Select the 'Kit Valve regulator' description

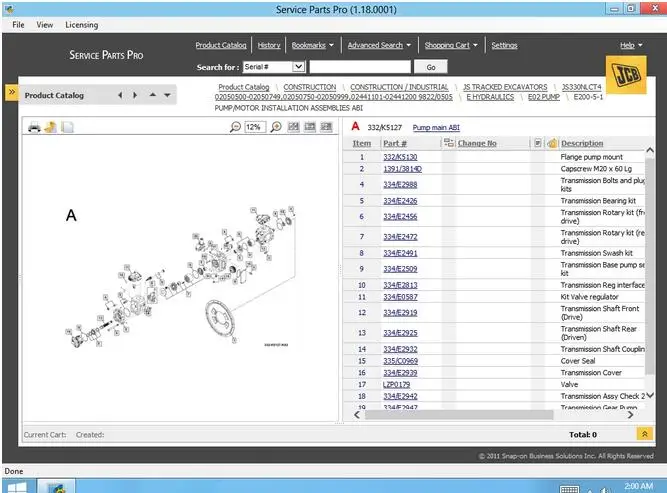(x=589, y=297)
